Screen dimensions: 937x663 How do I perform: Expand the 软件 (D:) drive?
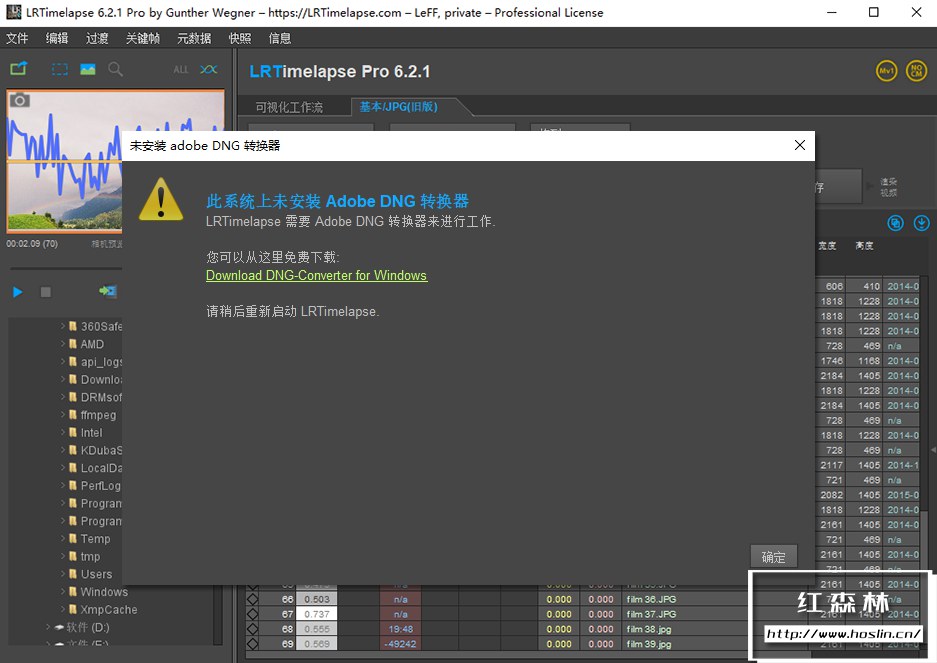point(48,627)
